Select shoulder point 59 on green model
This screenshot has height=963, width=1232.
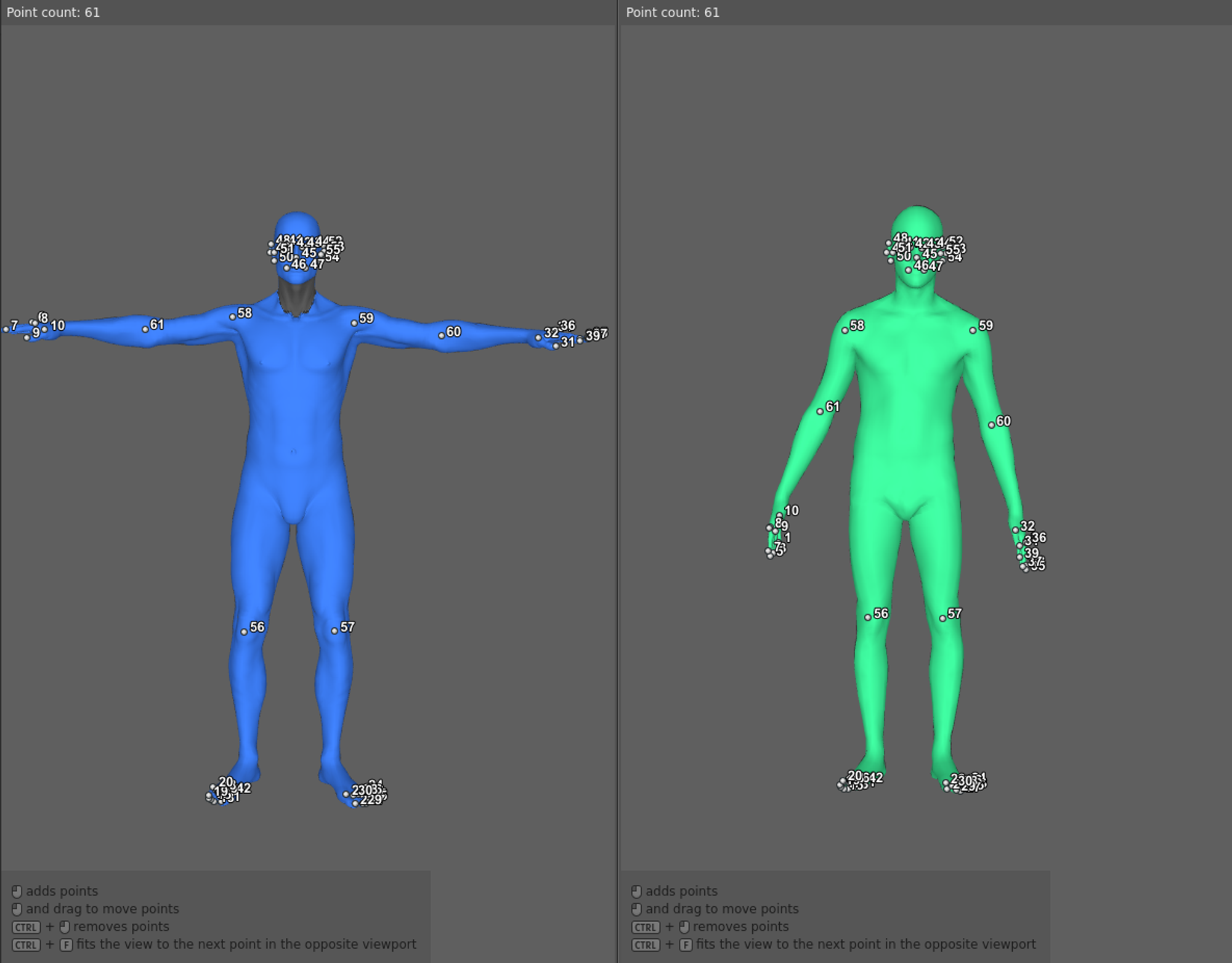pos(973,330)
